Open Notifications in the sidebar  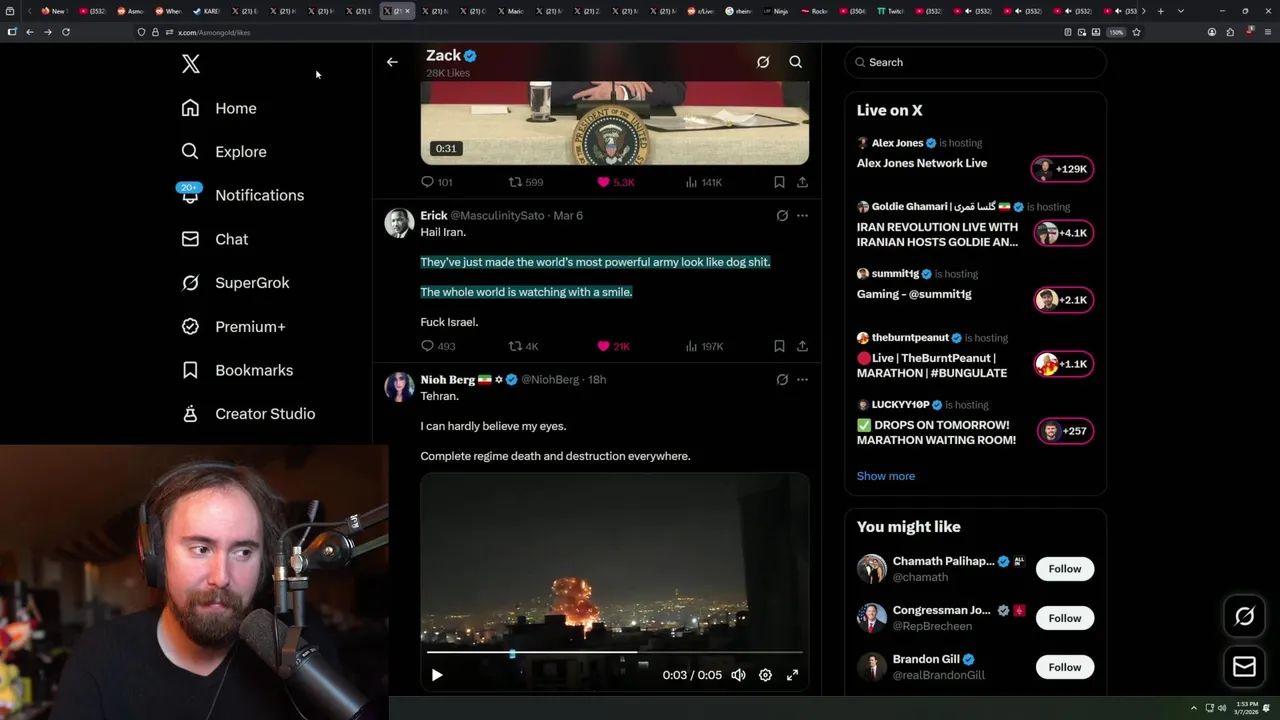(x=241, y=195)
